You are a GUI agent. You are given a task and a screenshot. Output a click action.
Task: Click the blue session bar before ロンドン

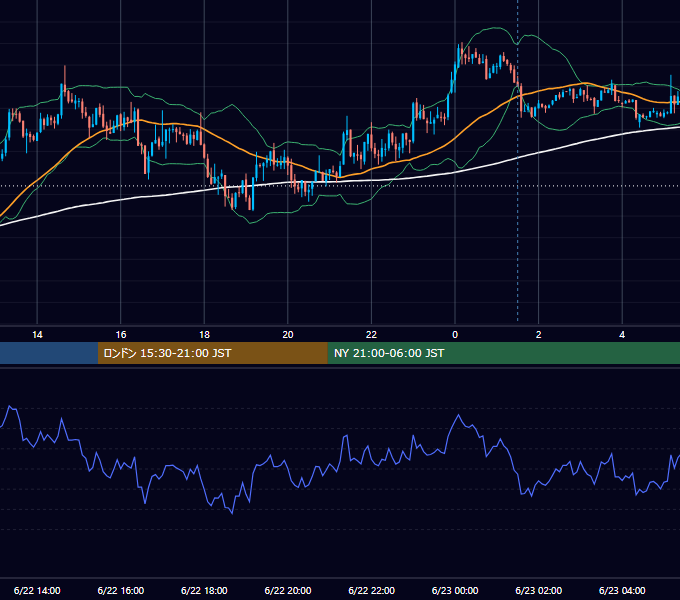click(x=49, y=353)
